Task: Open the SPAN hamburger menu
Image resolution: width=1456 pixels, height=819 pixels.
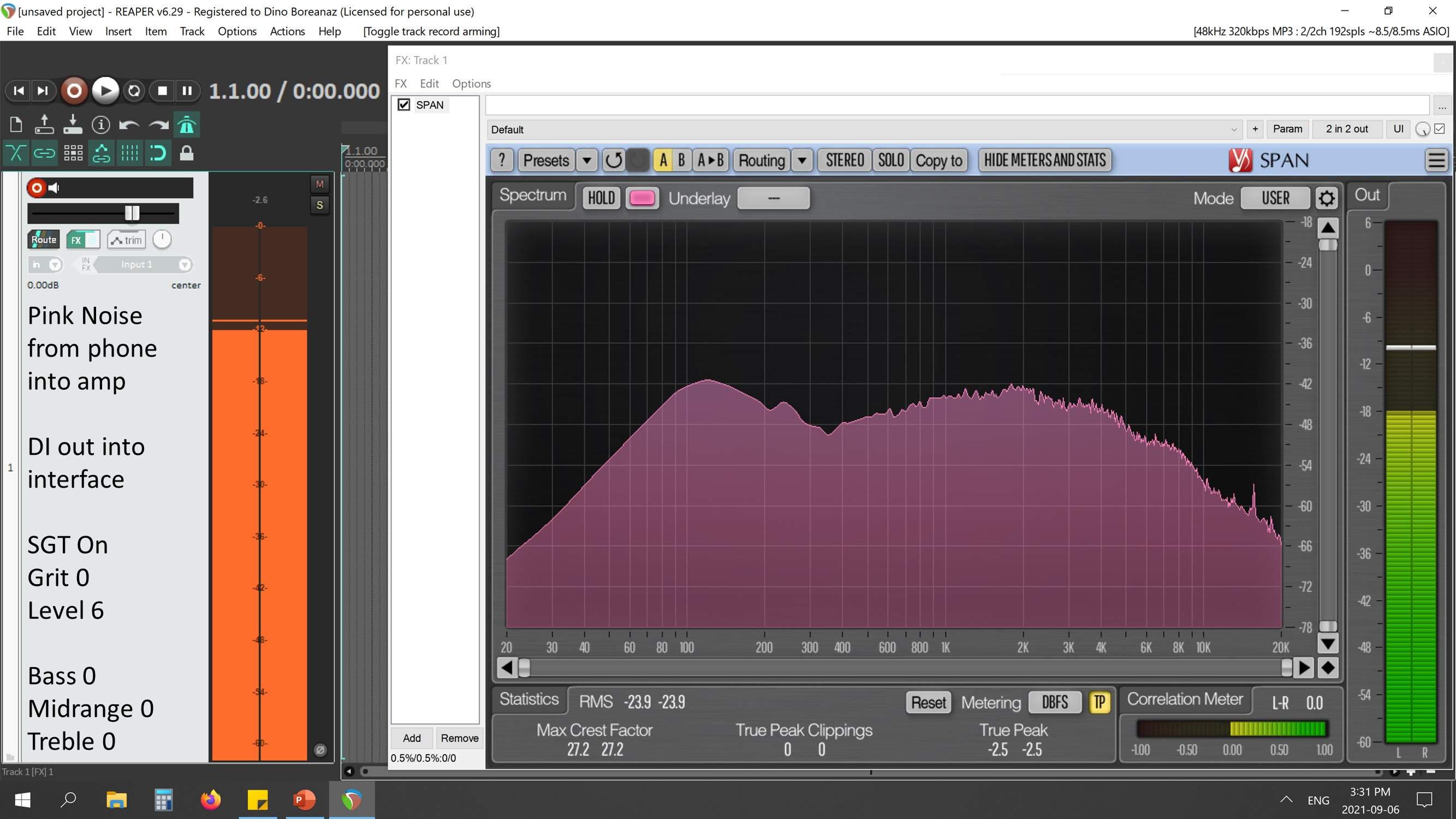Action: [x=1436, y=161]
